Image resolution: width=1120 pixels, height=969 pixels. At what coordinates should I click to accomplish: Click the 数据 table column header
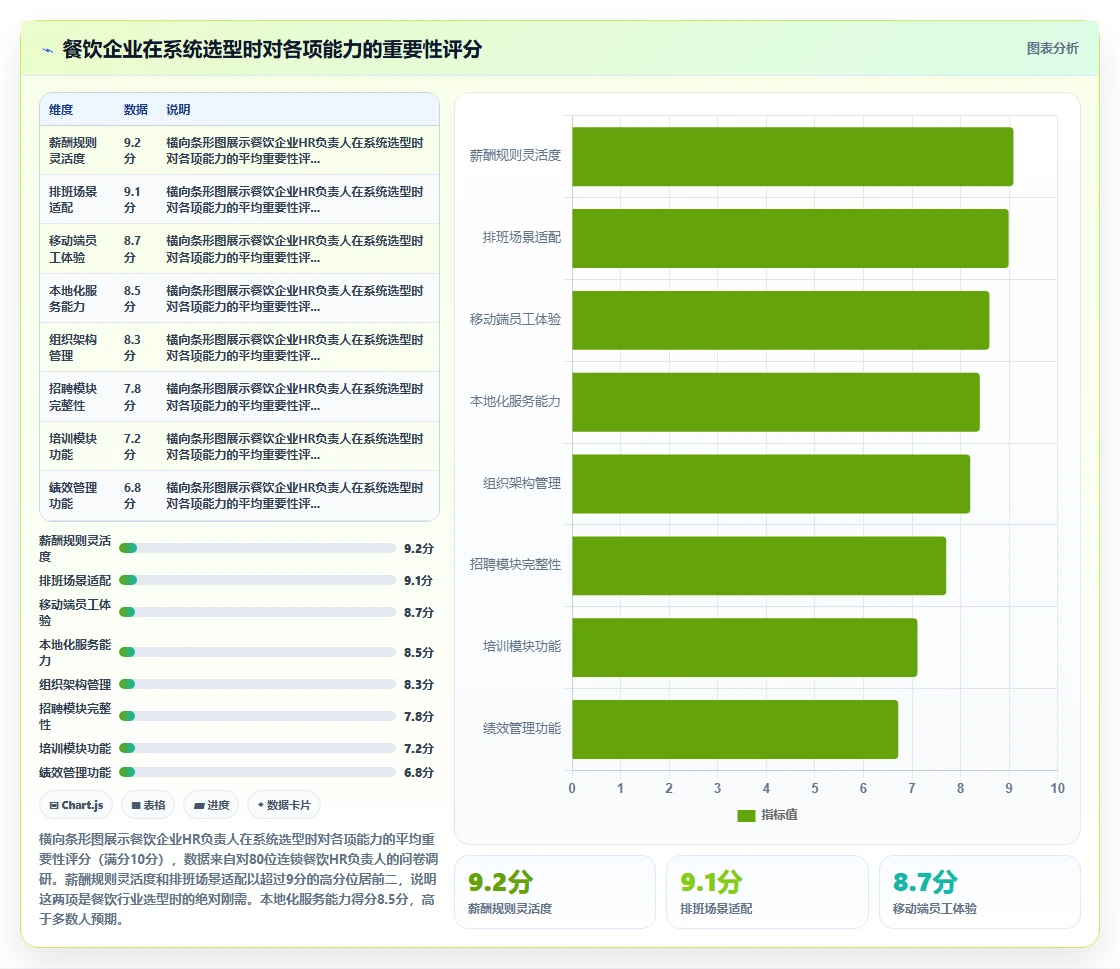pyautogui.click(x=136, y=110)
